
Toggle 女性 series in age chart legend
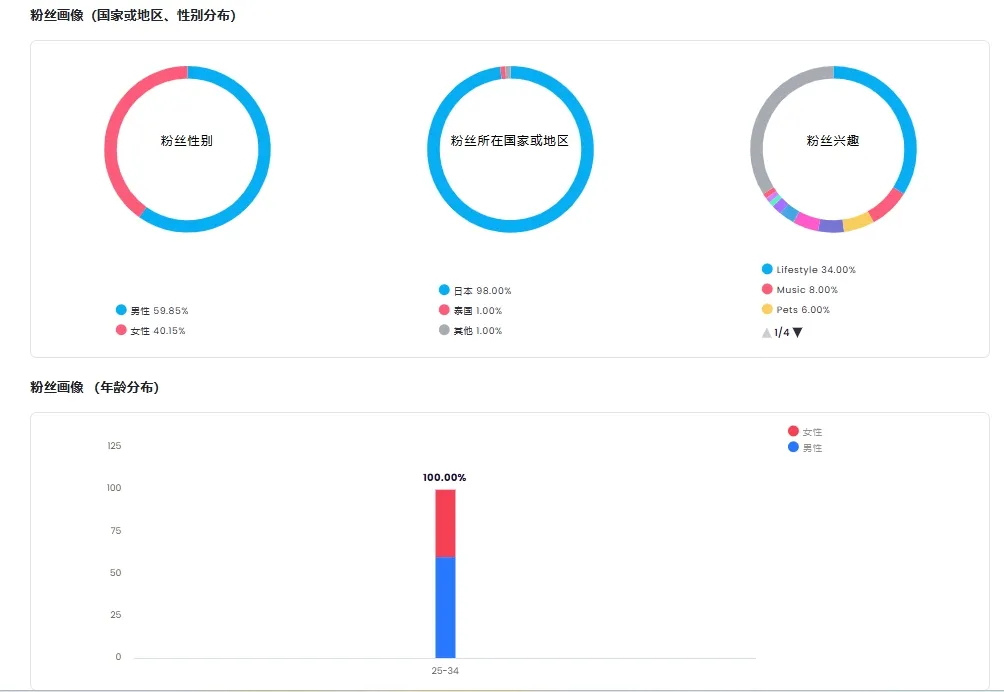coord(806,432)
